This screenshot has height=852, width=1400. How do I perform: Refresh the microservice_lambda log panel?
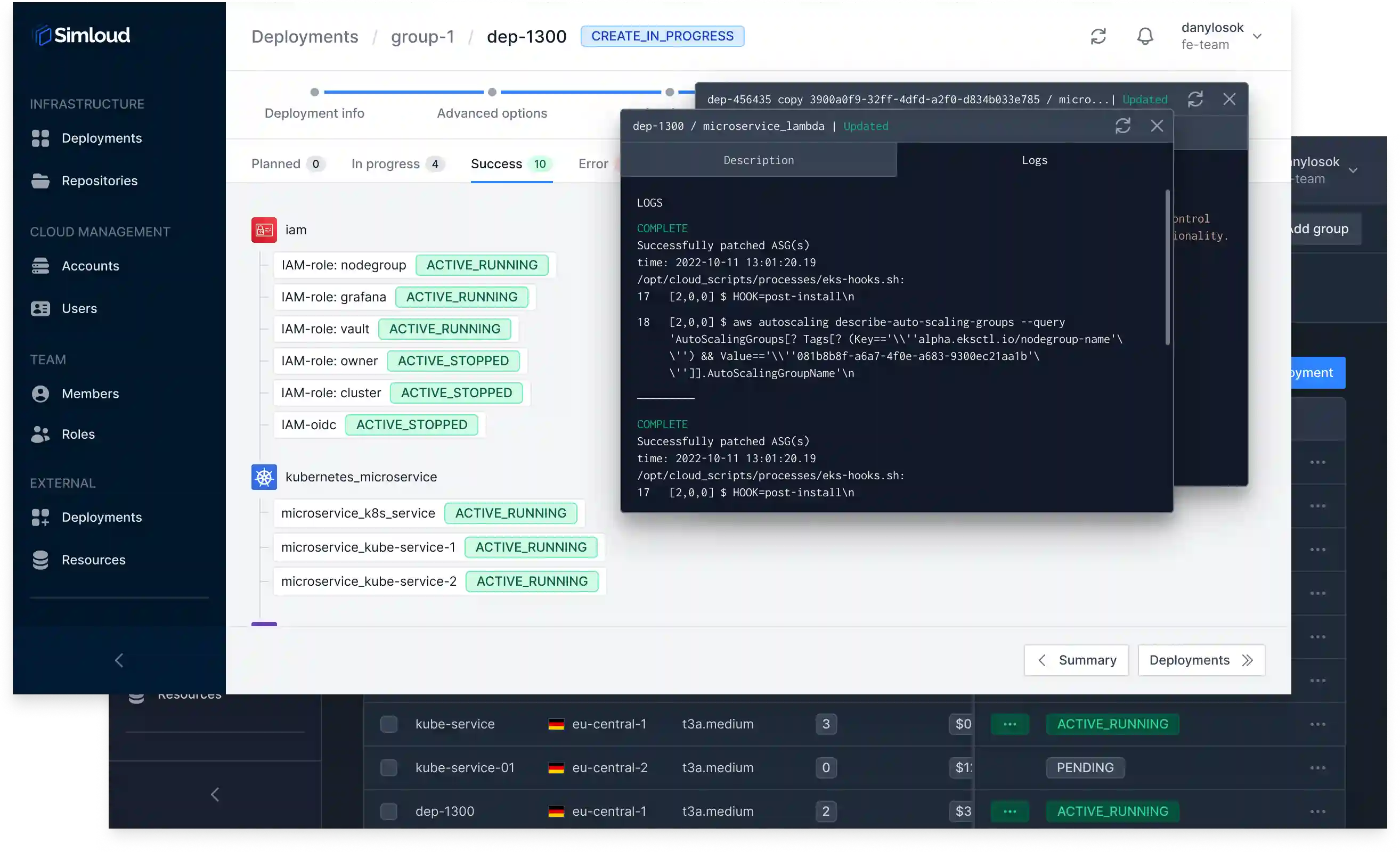click(x=1122, y=126)
